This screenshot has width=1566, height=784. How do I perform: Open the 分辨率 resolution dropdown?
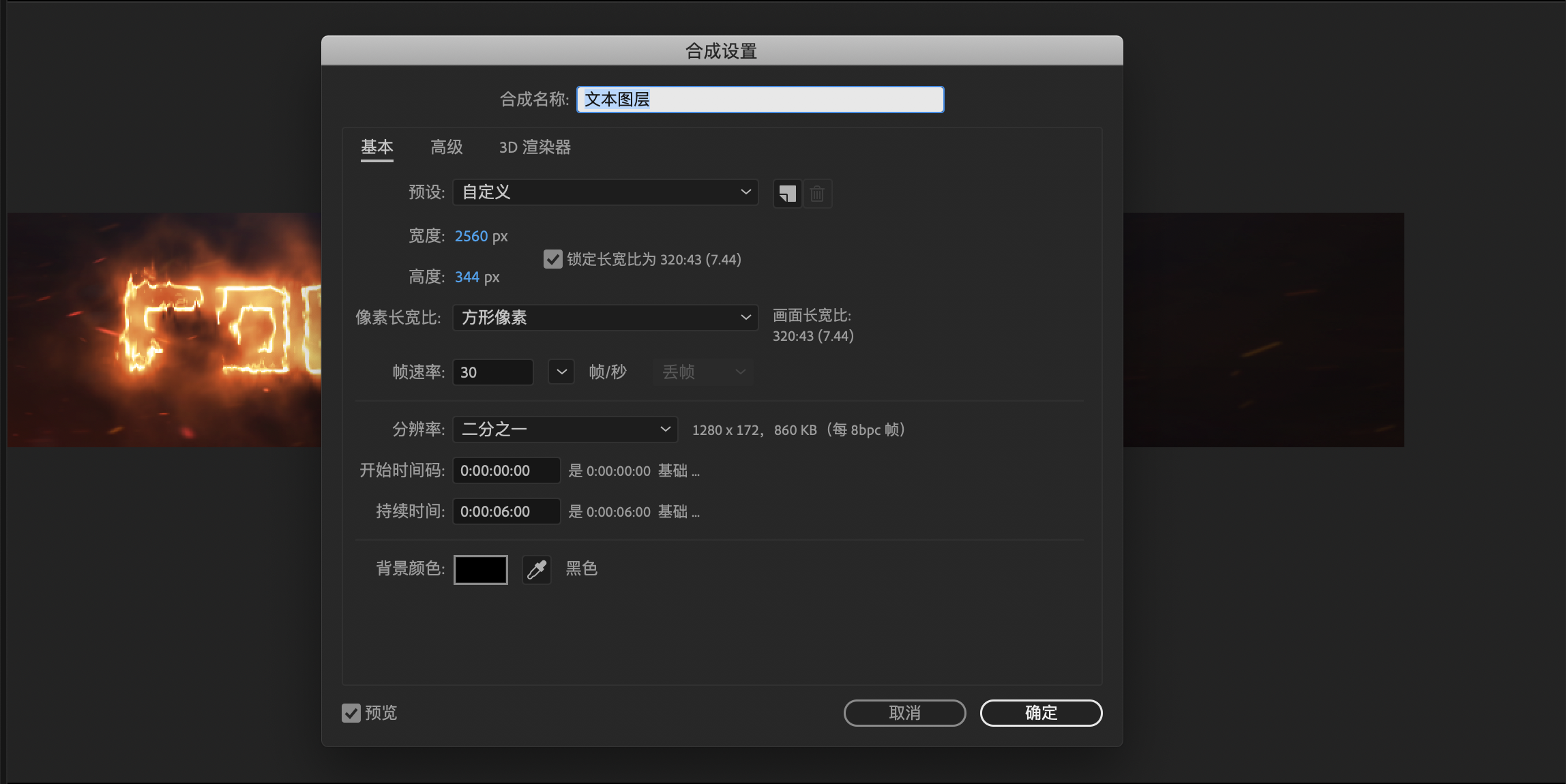(x=565, y=429)
